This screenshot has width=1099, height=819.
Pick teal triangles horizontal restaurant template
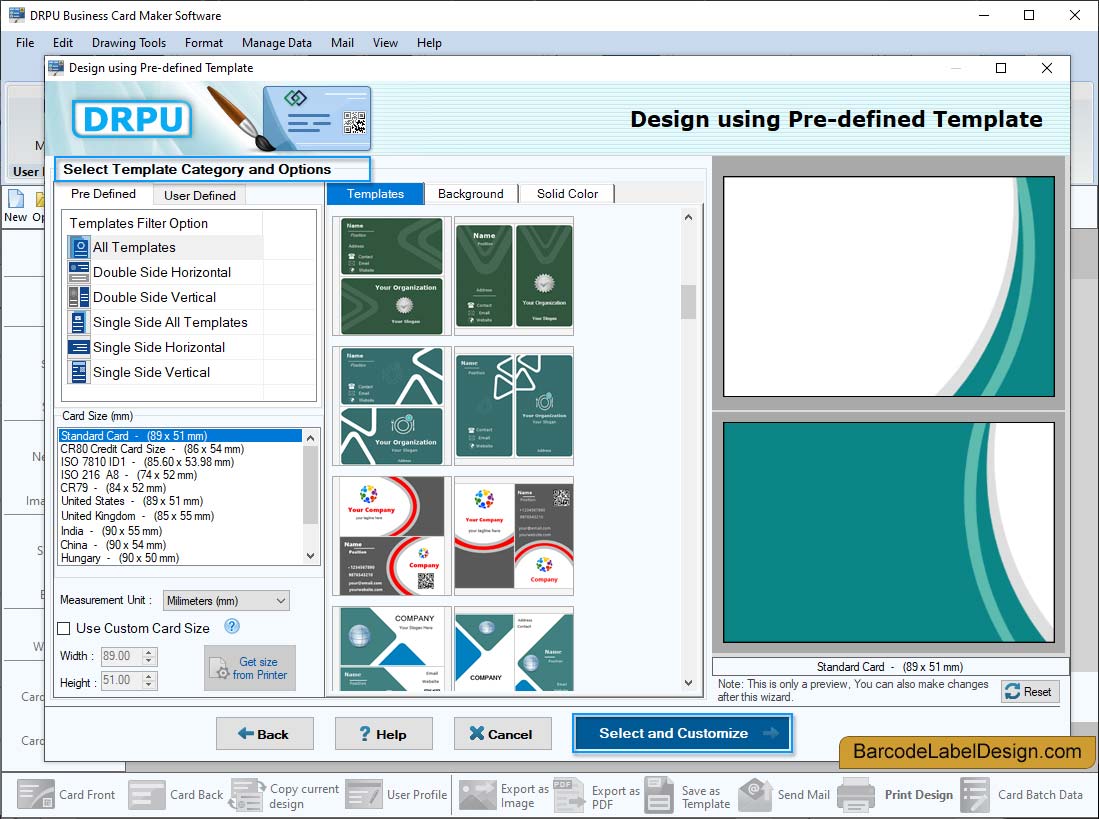click(x=392, y=406)
